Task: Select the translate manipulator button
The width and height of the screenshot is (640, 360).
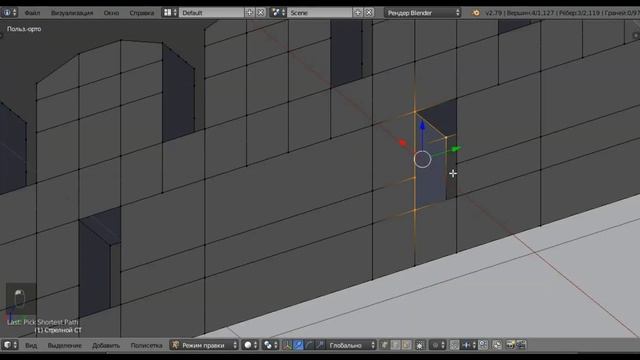Action: point(298,345)
